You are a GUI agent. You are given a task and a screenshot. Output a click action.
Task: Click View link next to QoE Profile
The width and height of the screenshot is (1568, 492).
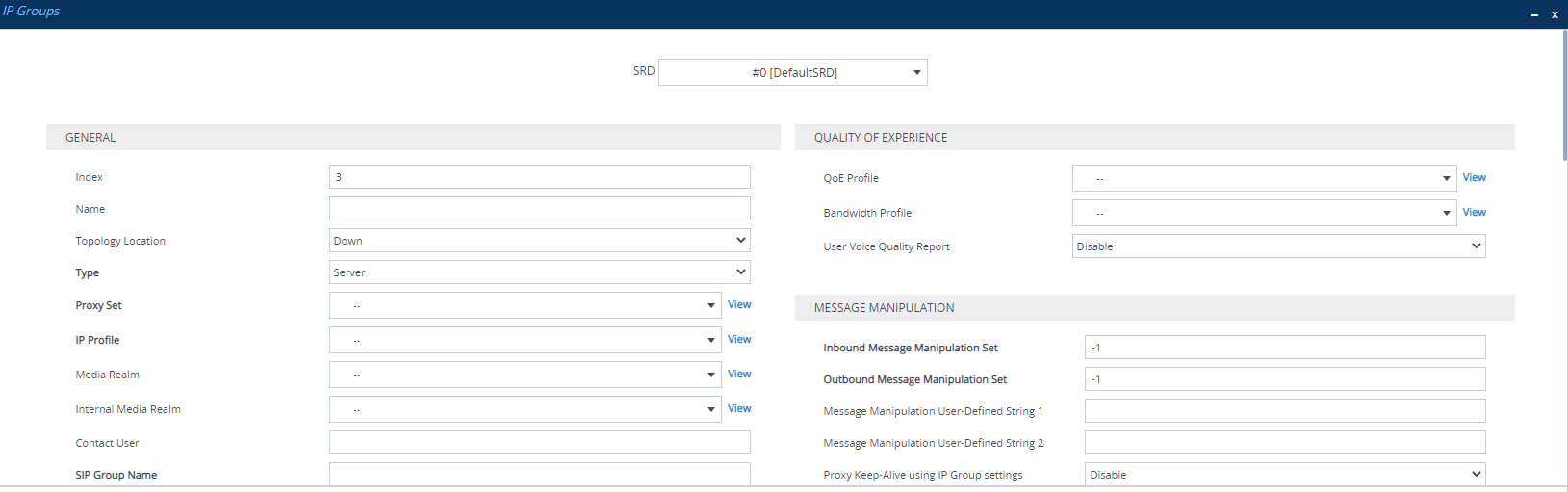1474,177
